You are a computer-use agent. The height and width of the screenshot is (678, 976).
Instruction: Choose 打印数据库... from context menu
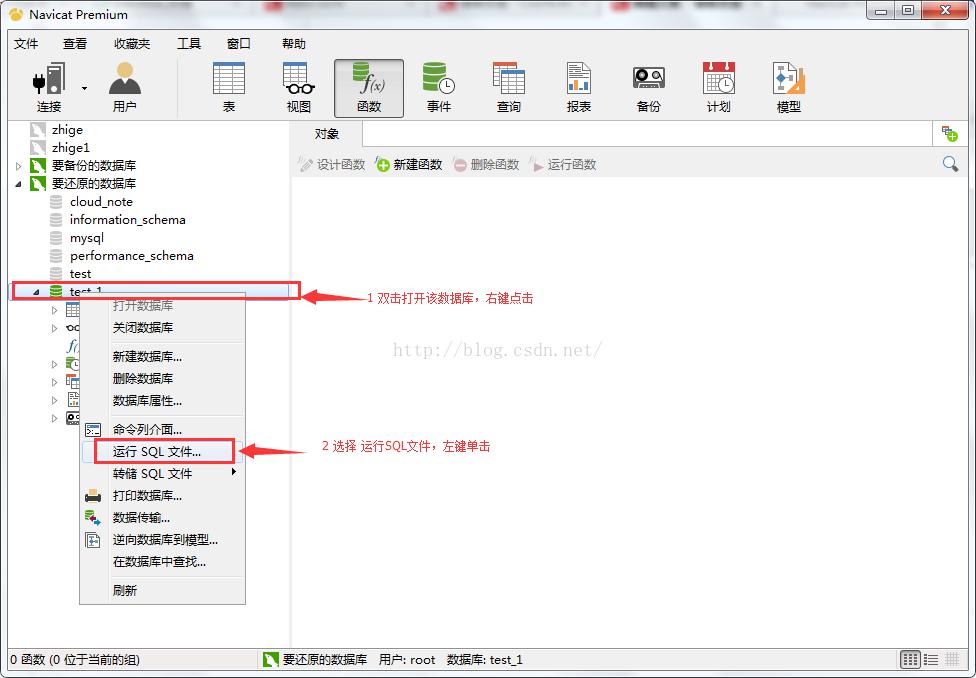[162, 496]
